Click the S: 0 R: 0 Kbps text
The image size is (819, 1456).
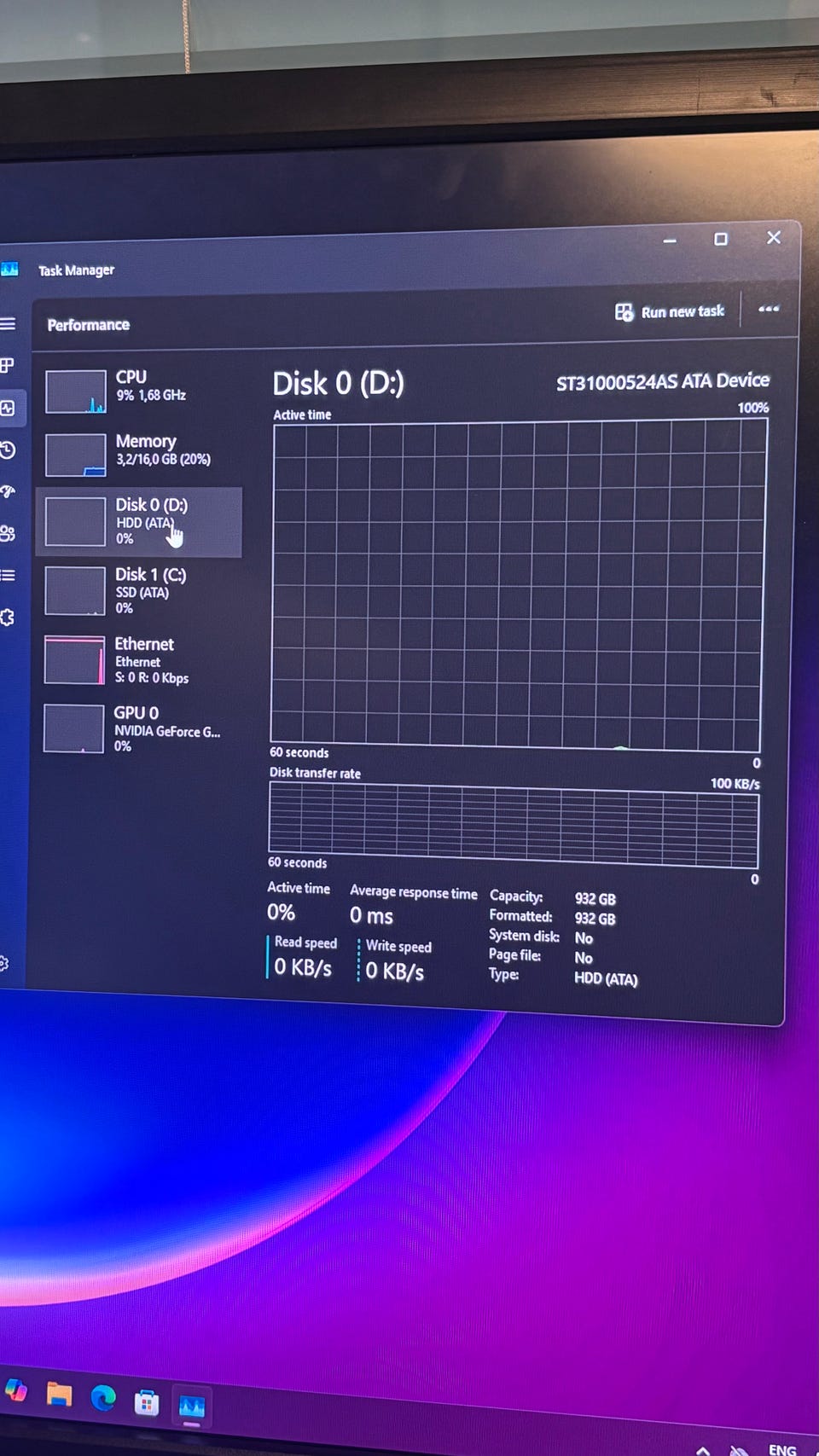(x=151, y=678)
